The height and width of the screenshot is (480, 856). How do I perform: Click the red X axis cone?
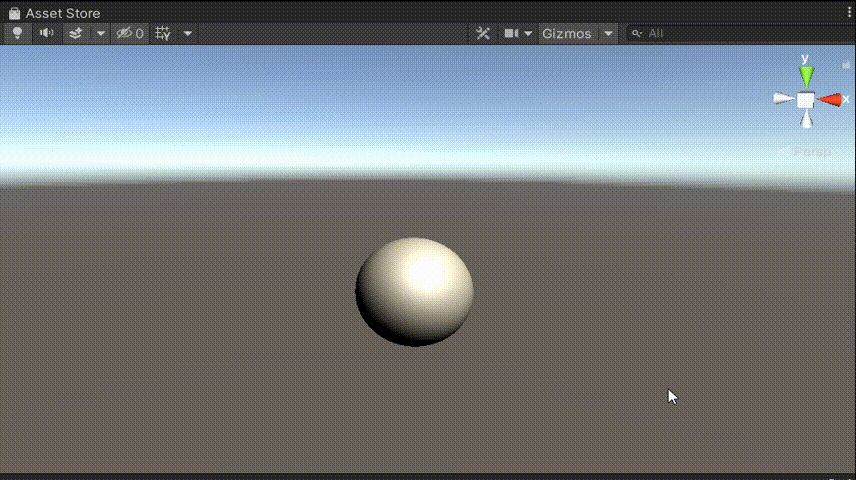[x=829, y=99]
